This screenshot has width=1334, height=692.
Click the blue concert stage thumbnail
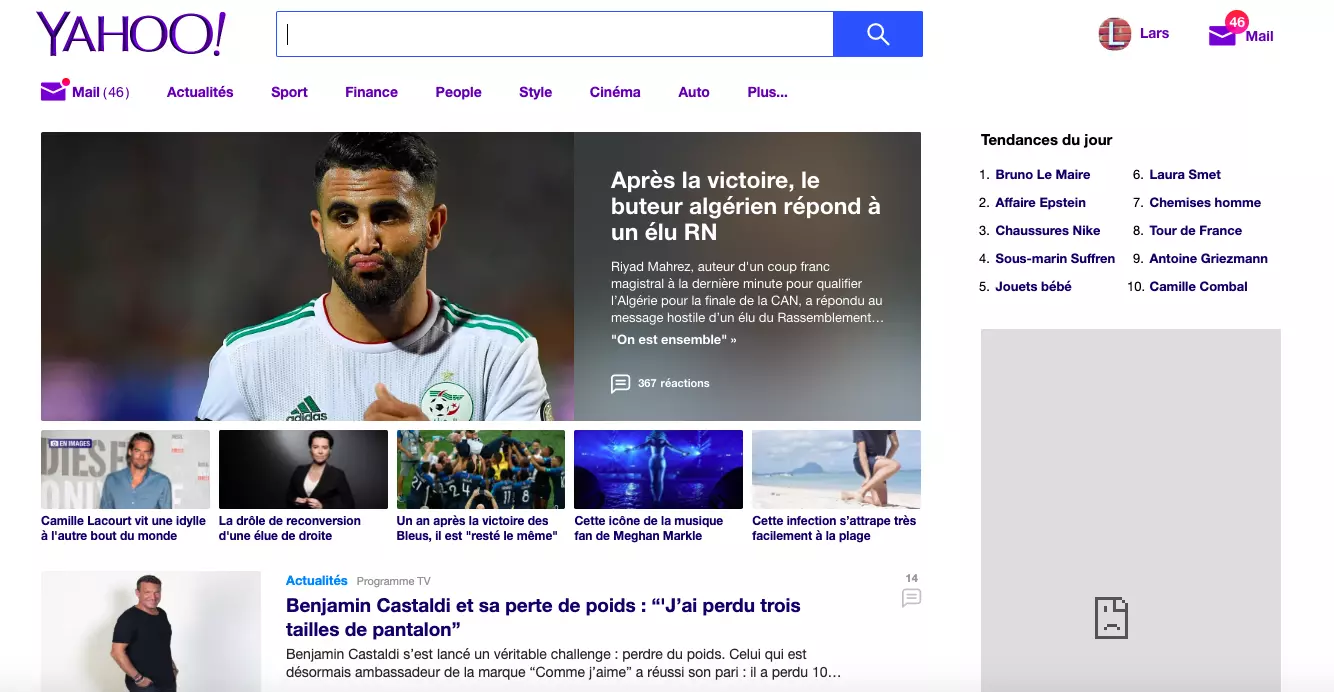pyautogui.click(x=658, y=469)
